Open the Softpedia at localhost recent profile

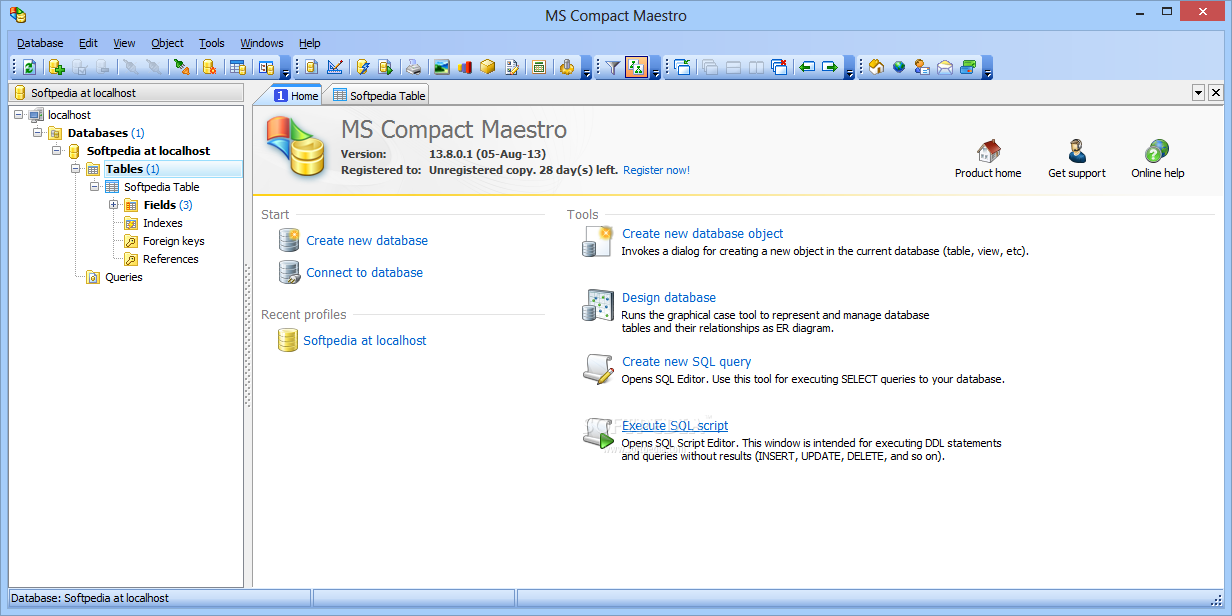coord(365,340)
